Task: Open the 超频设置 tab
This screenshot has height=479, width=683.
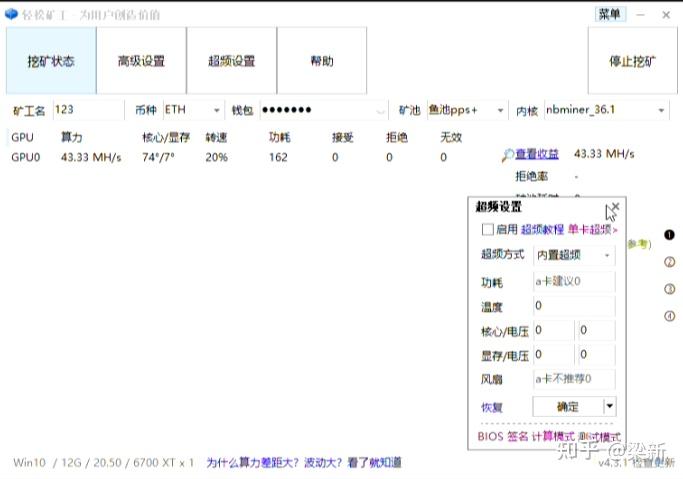Action: 231,61
